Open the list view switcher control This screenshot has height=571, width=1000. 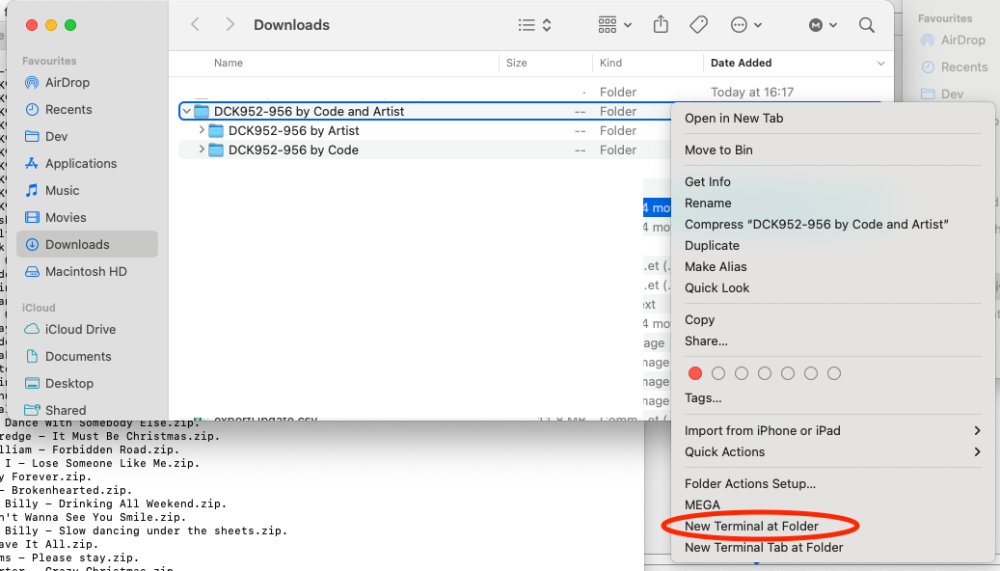point(535,25)
